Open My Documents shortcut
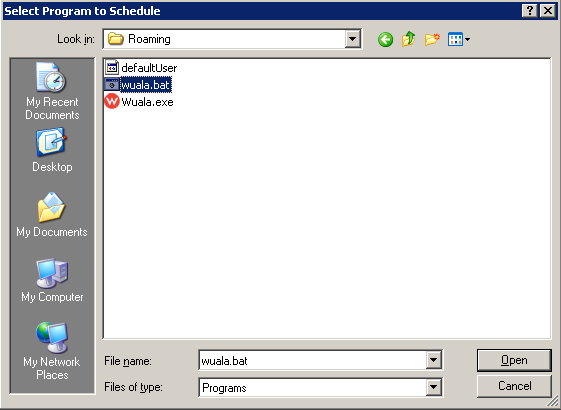The height and width of the screenshot is (410, 561). coord(52,215)
